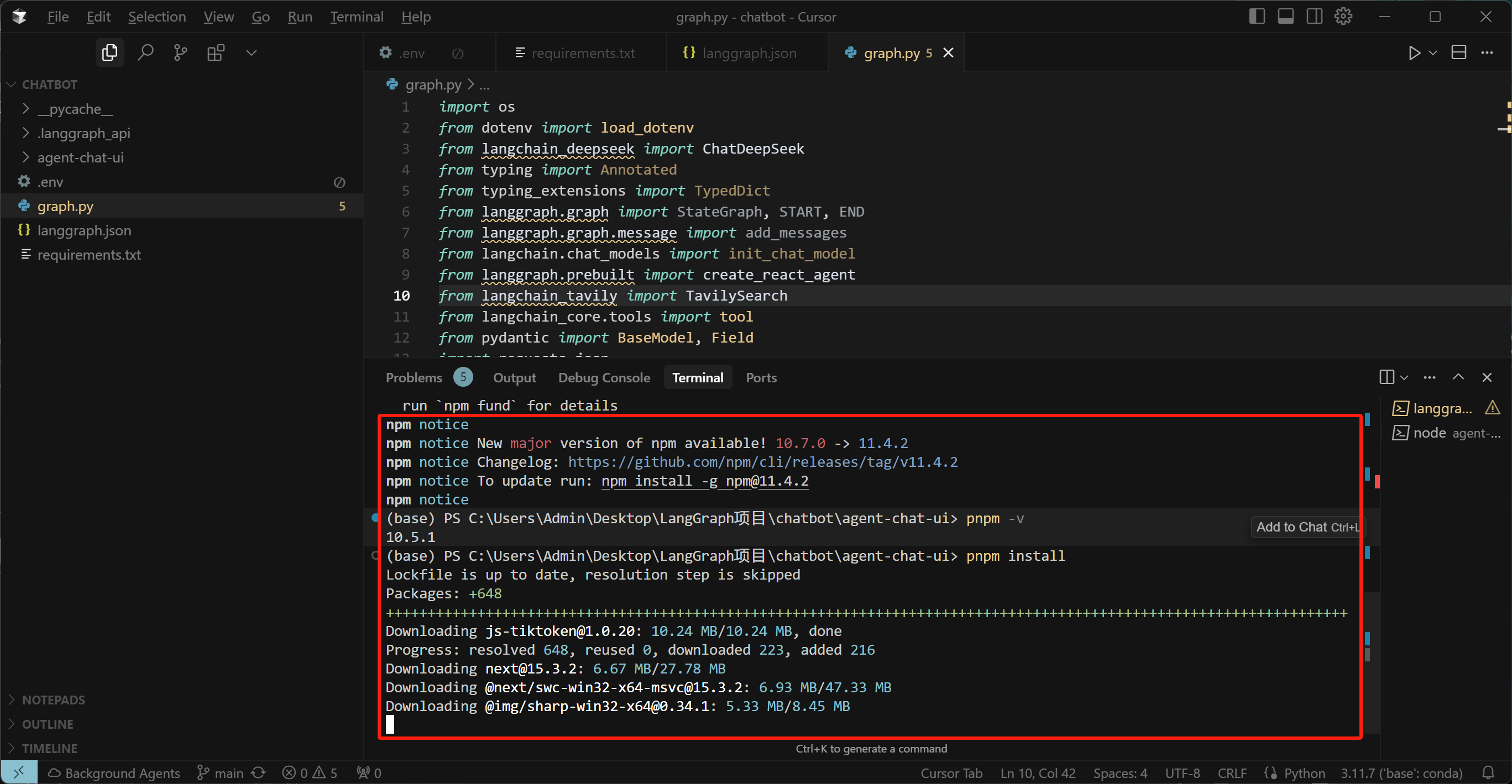Show errors and warnings count

310,773
